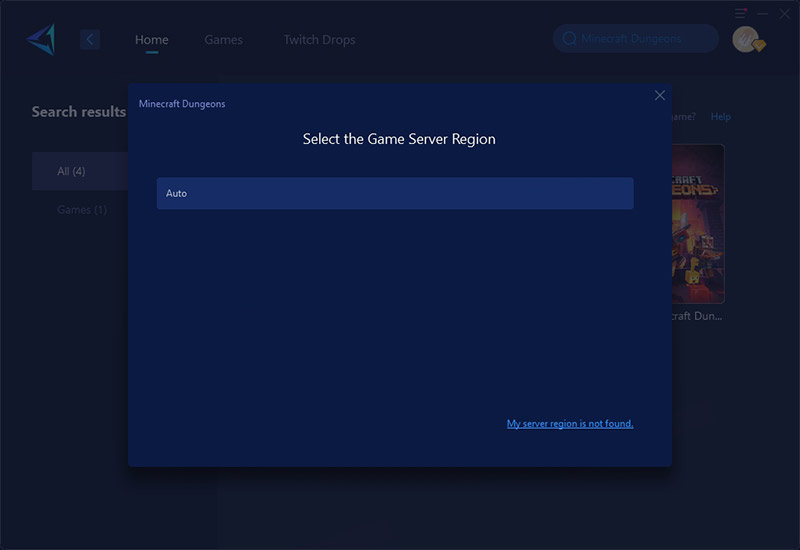
Task: Select the All (4) results filter
Action: [x=80, y=171]
